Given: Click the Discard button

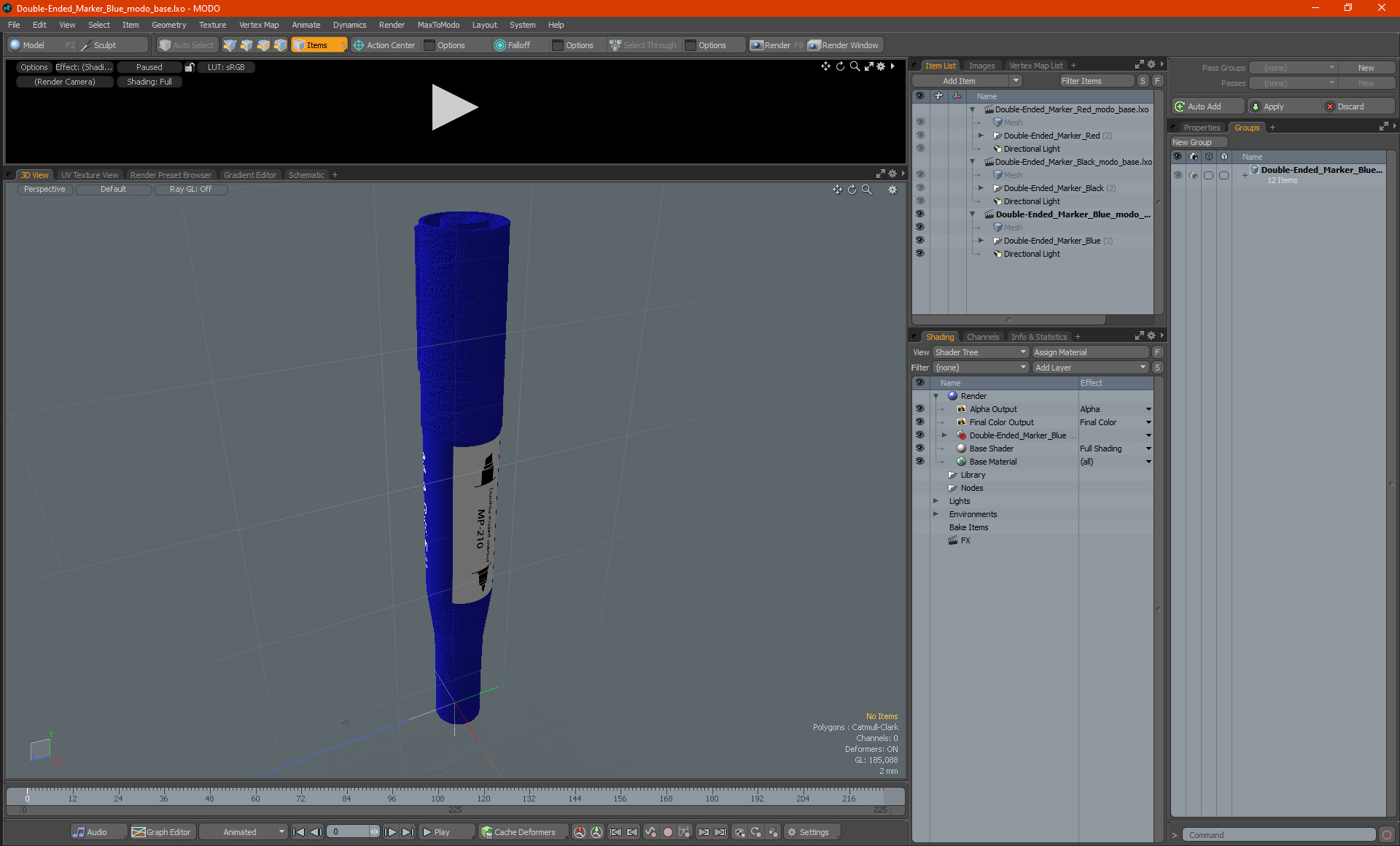Looking at the screenshot, I should point(1358,106).
